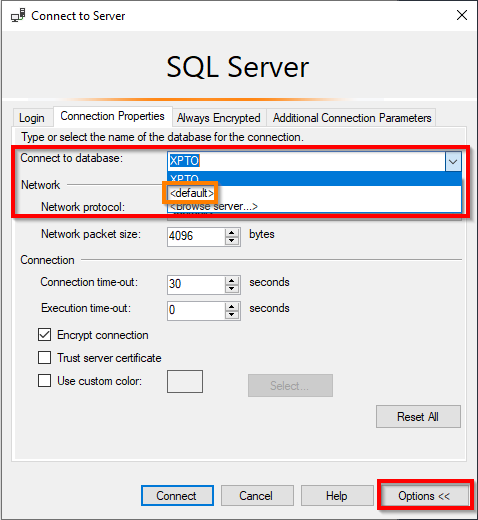Click the Connect button

click(177, 496)
